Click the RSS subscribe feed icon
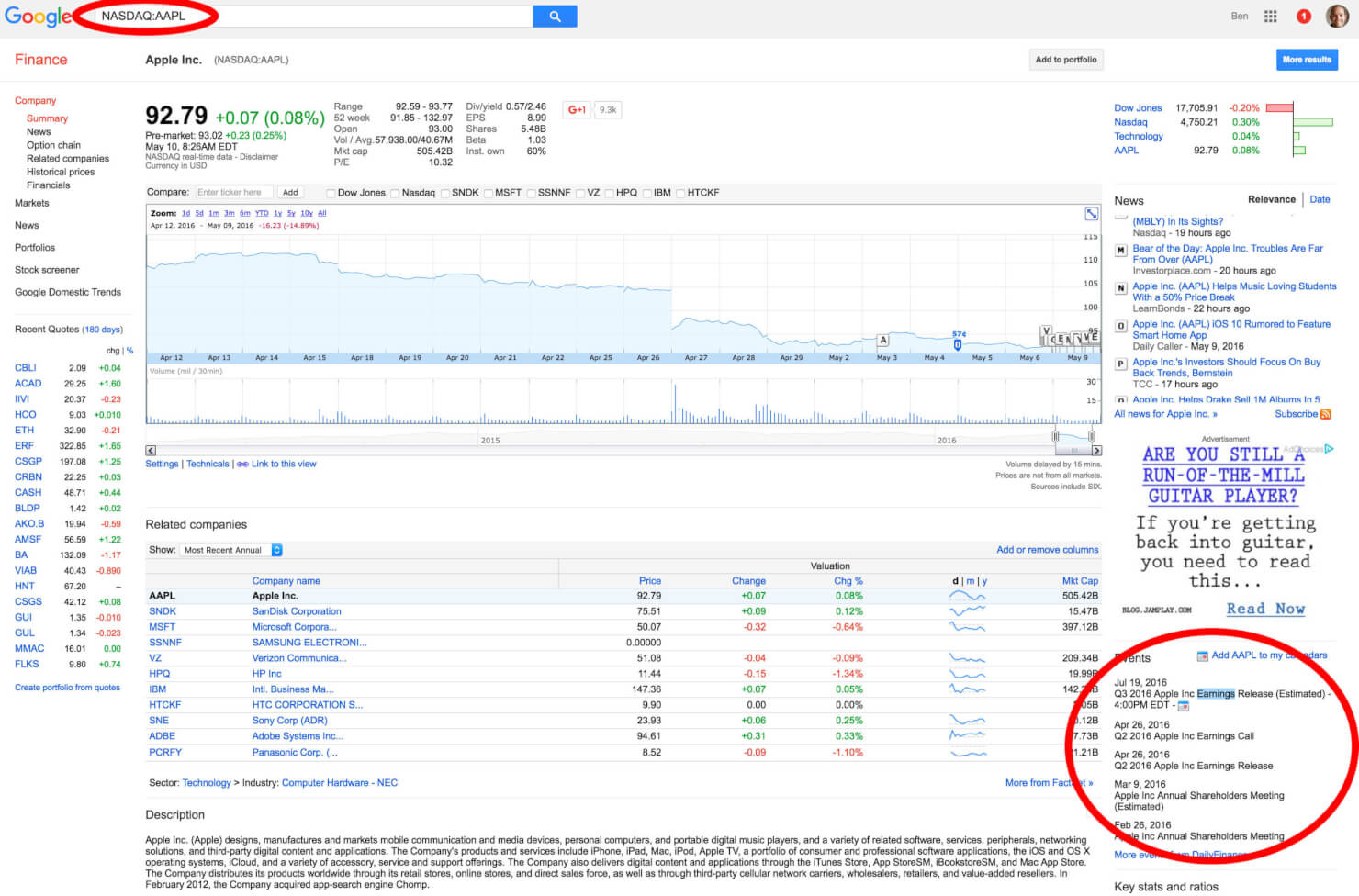 1325,414
